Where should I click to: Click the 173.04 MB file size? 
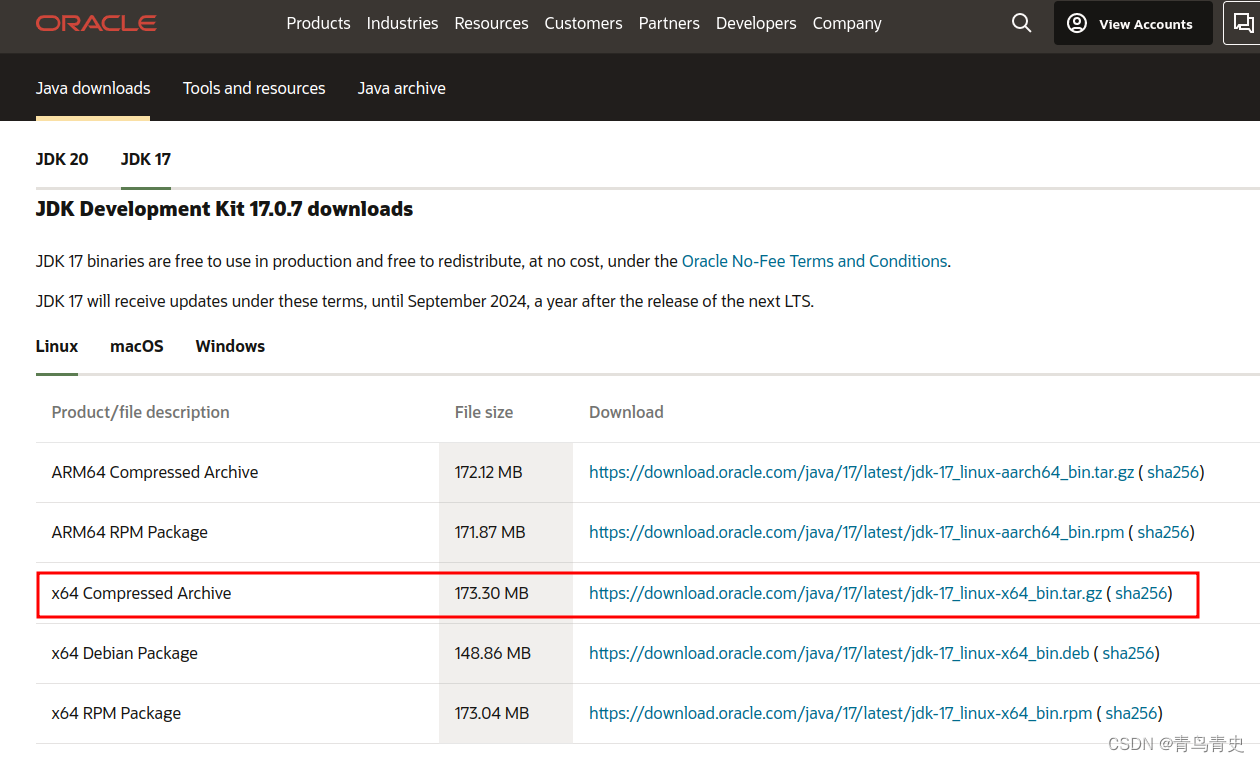tap(492, 713)
